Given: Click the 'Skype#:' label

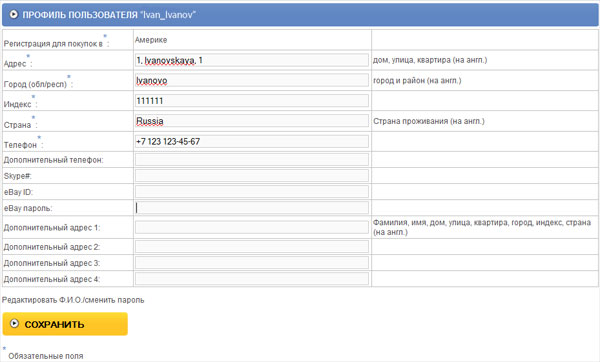Looking at the screenshot, I should coord(18,176).
